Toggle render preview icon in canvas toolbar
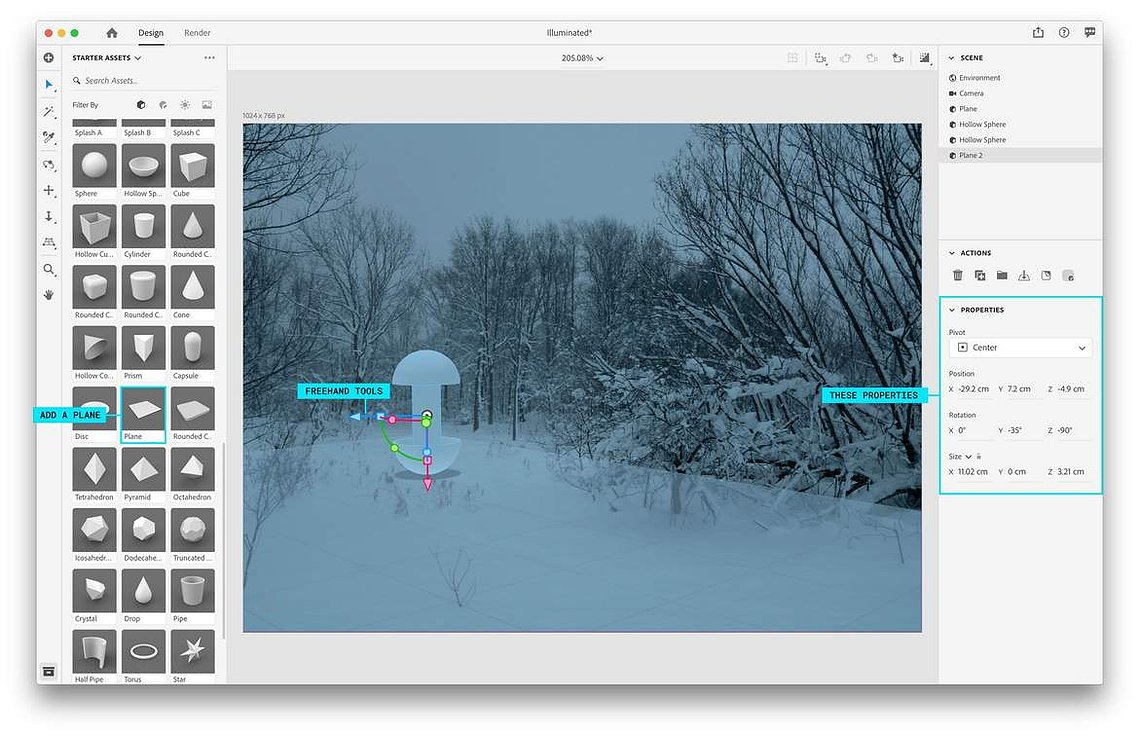Screen dimensions: 1139x736 (924, 57)
